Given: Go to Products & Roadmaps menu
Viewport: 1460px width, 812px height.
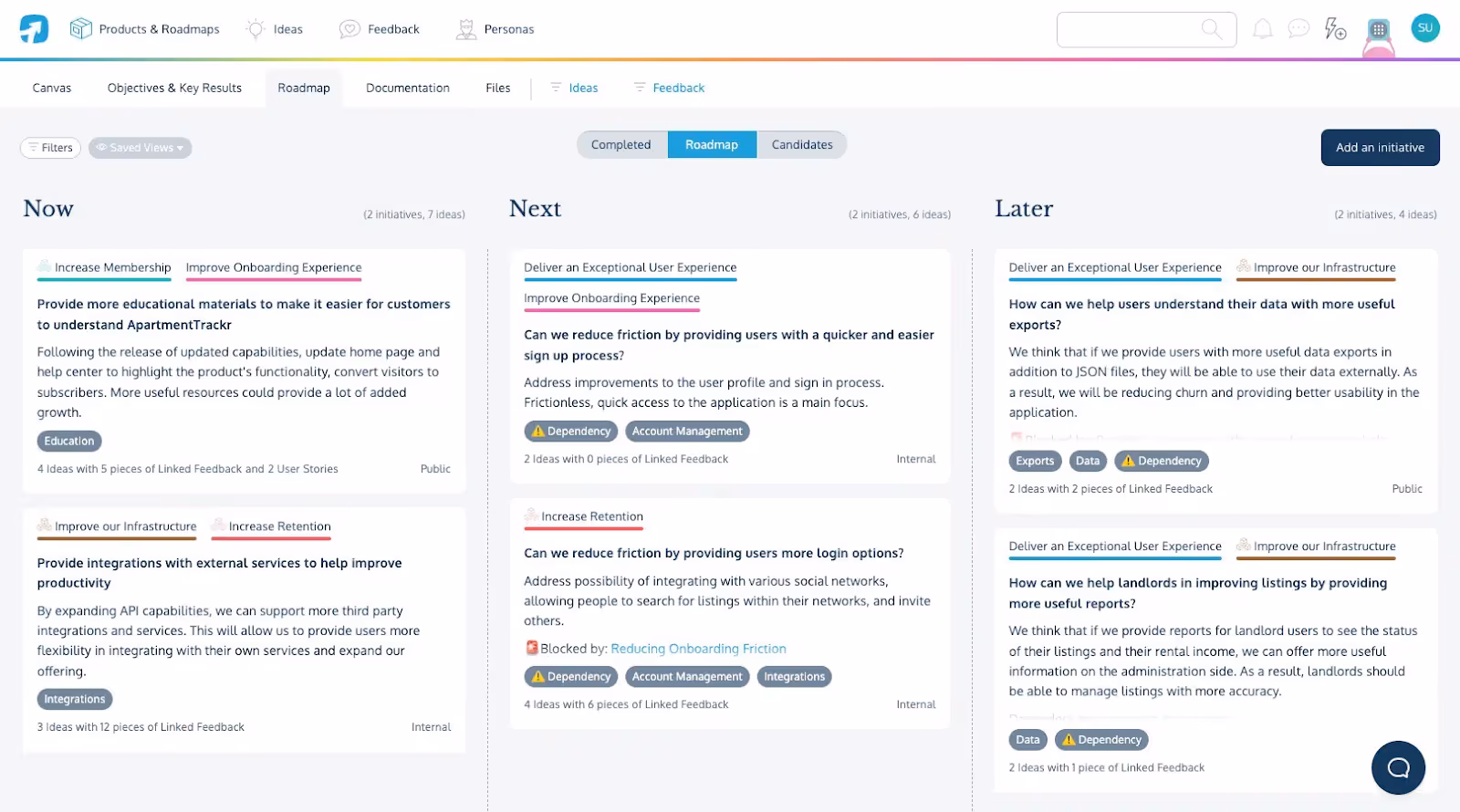Looking at the screenshot, I should point(159,29).
